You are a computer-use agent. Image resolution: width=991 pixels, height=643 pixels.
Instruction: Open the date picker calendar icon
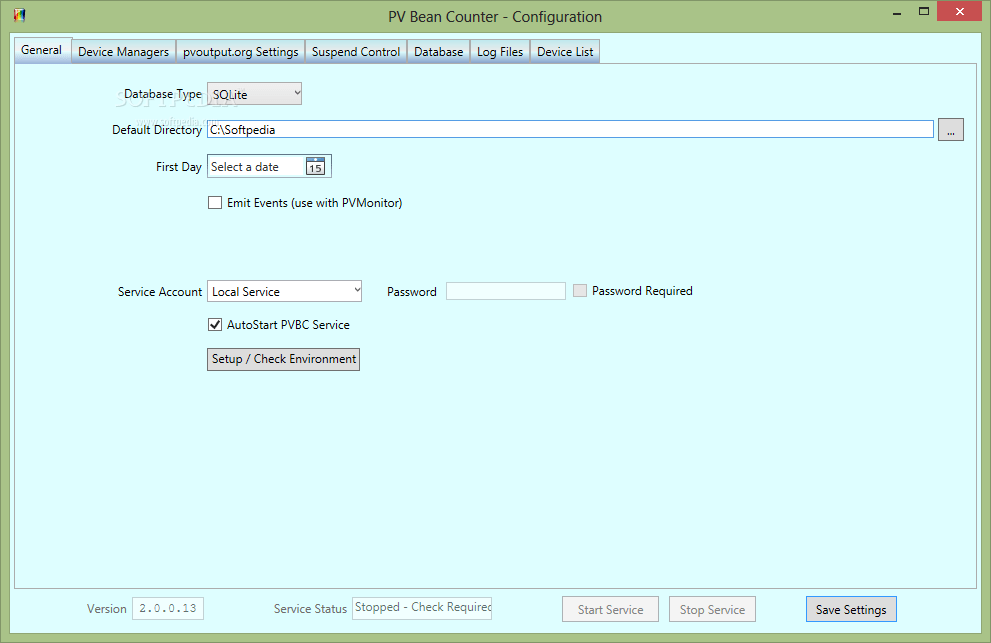pos(315,166)
